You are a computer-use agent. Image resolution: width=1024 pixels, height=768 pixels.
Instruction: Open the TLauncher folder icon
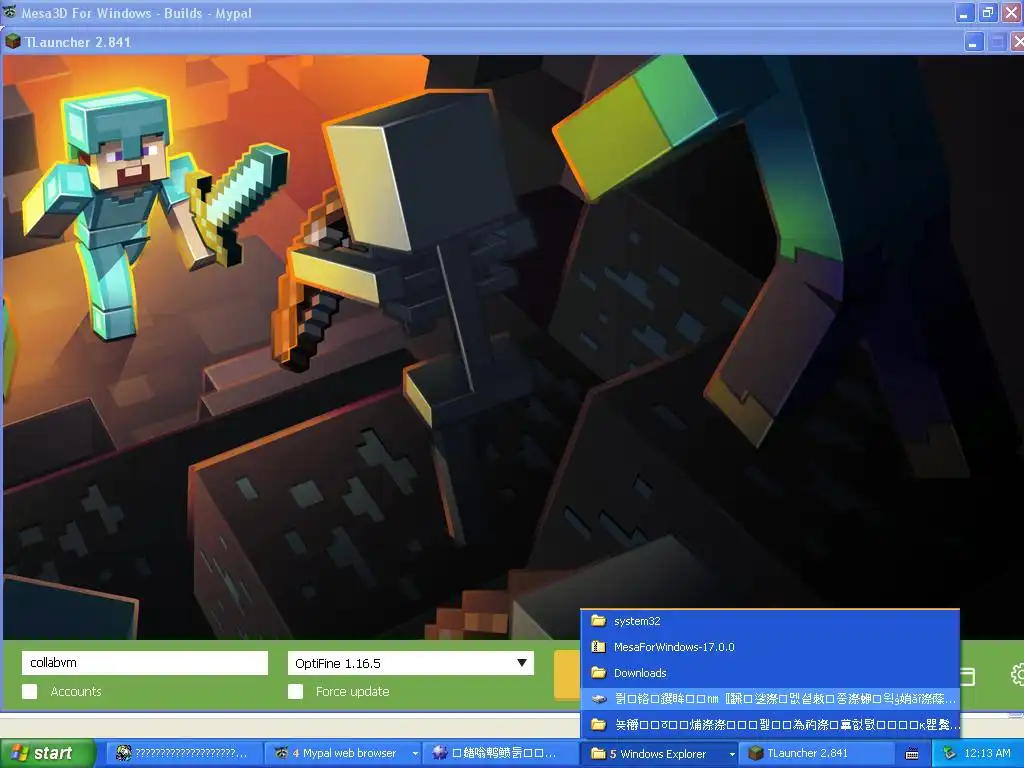pyautogui.click(x=967, y=676)
